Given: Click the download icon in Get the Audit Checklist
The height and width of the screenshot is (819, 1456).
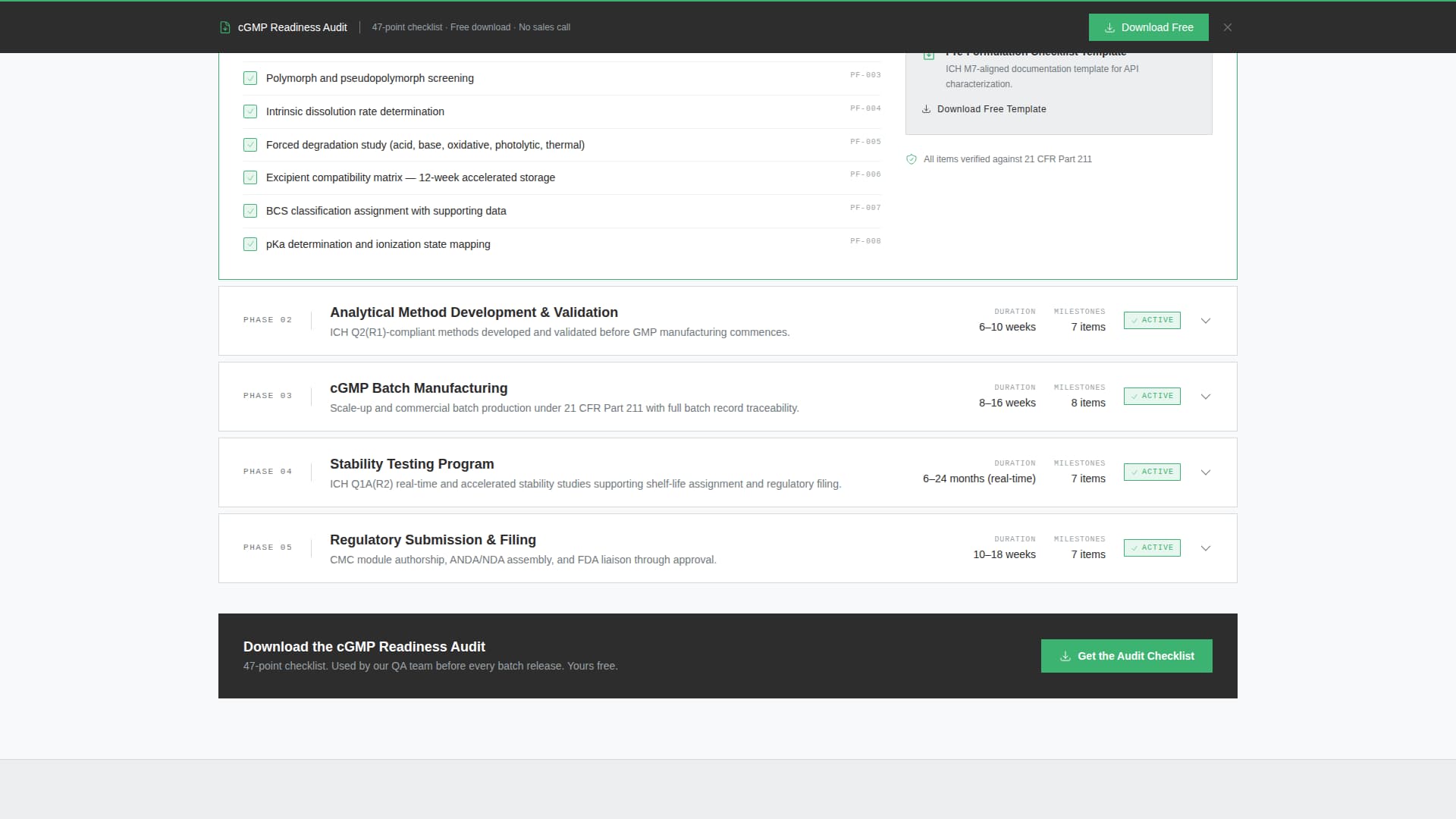Looking at the screenshot, I should click(1065, 656).
